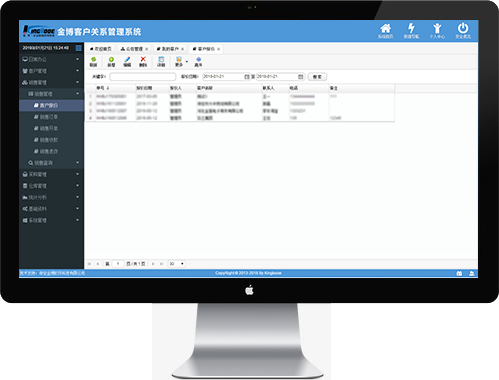The image size is (499, 380).
Task: Click the book icon in status bar
Action: pos(459,273)
